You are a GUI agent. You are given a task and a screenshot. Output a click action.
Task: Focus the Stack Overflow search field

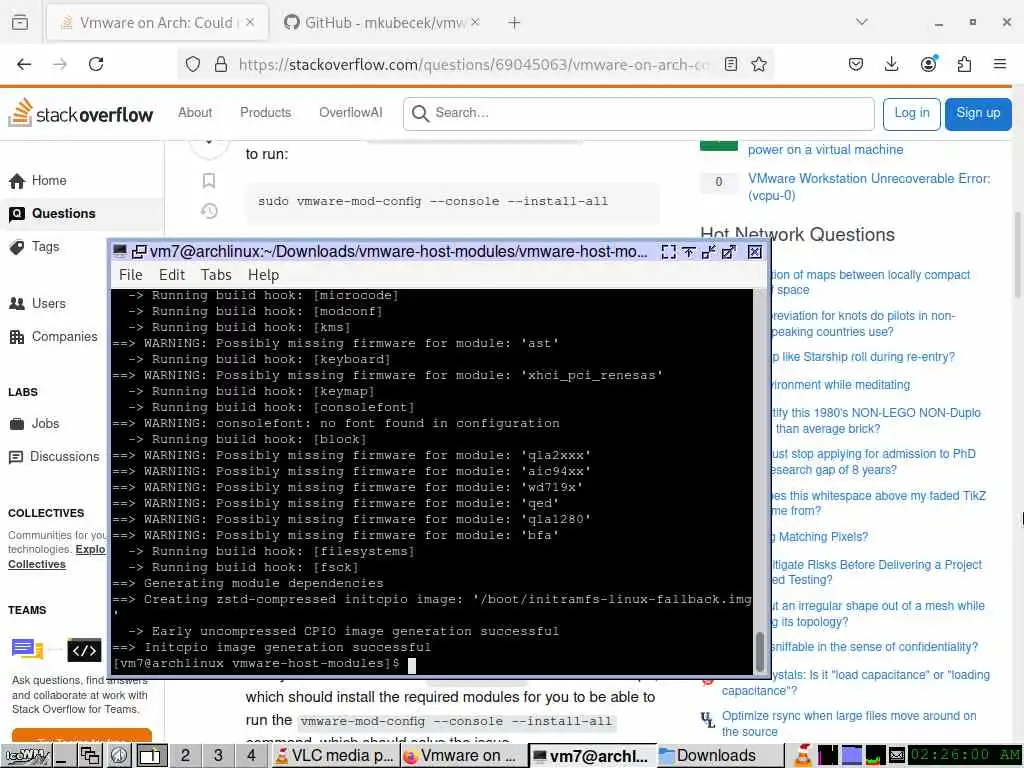[x=639, y=114]
